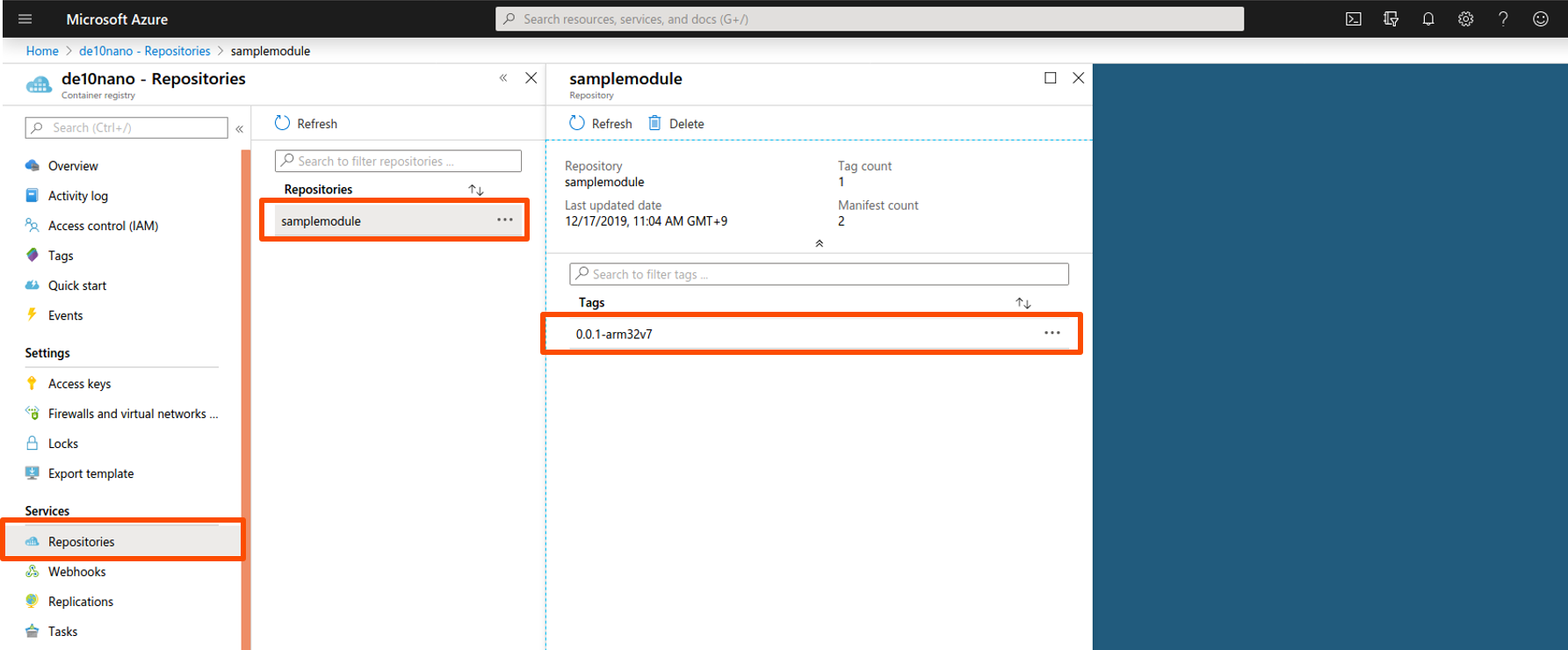Open Overview in the sidebar menu

tap(73, 165)
